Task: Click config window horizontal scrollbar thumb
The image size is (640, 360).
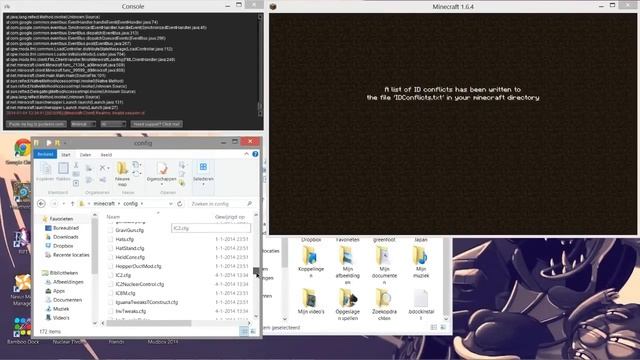Action: pyautogui.click(x=148, y=323)
